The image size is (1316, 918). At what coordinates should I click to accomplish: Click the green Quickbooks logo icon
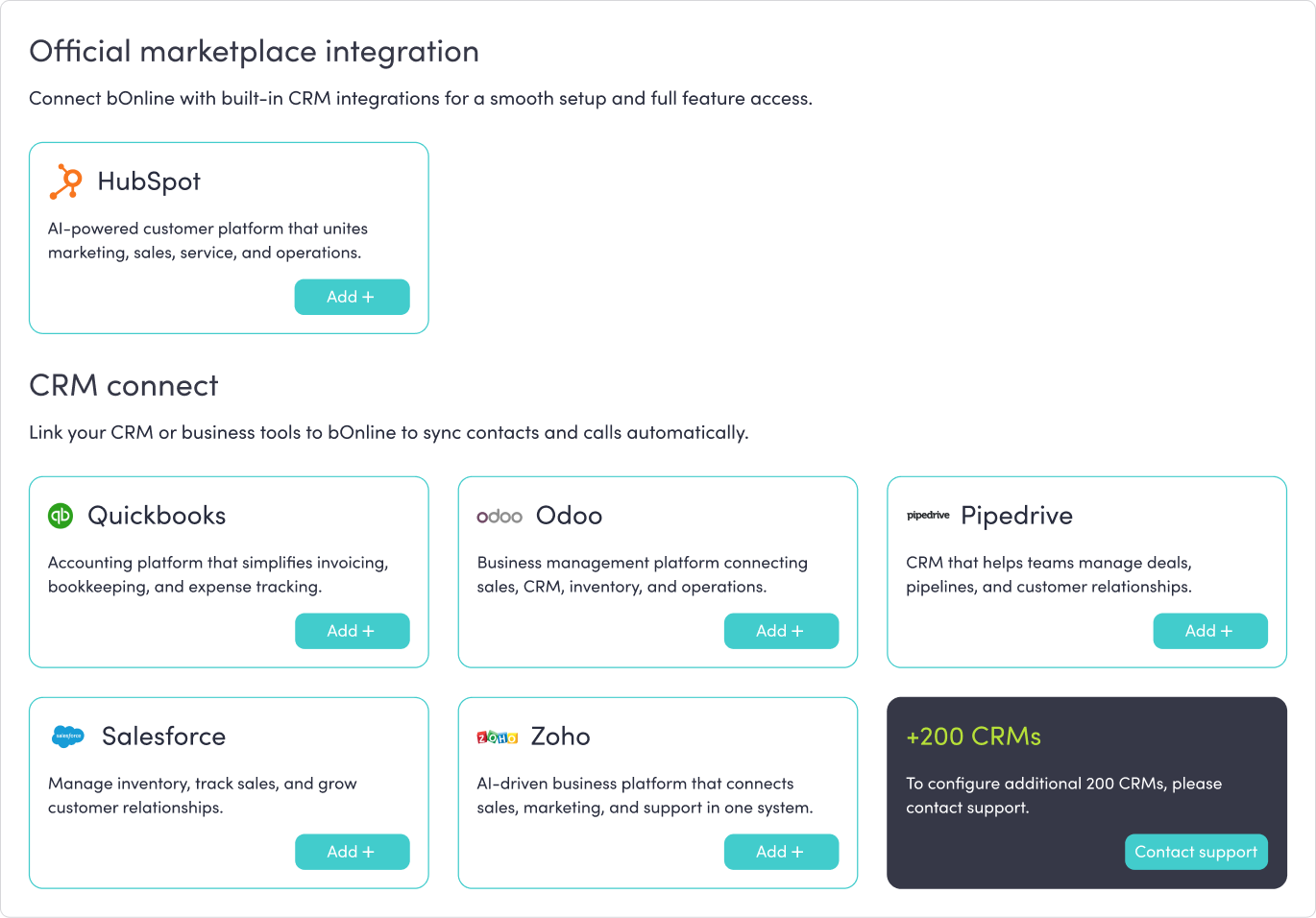pyautogui.click(x=61, y=516)
